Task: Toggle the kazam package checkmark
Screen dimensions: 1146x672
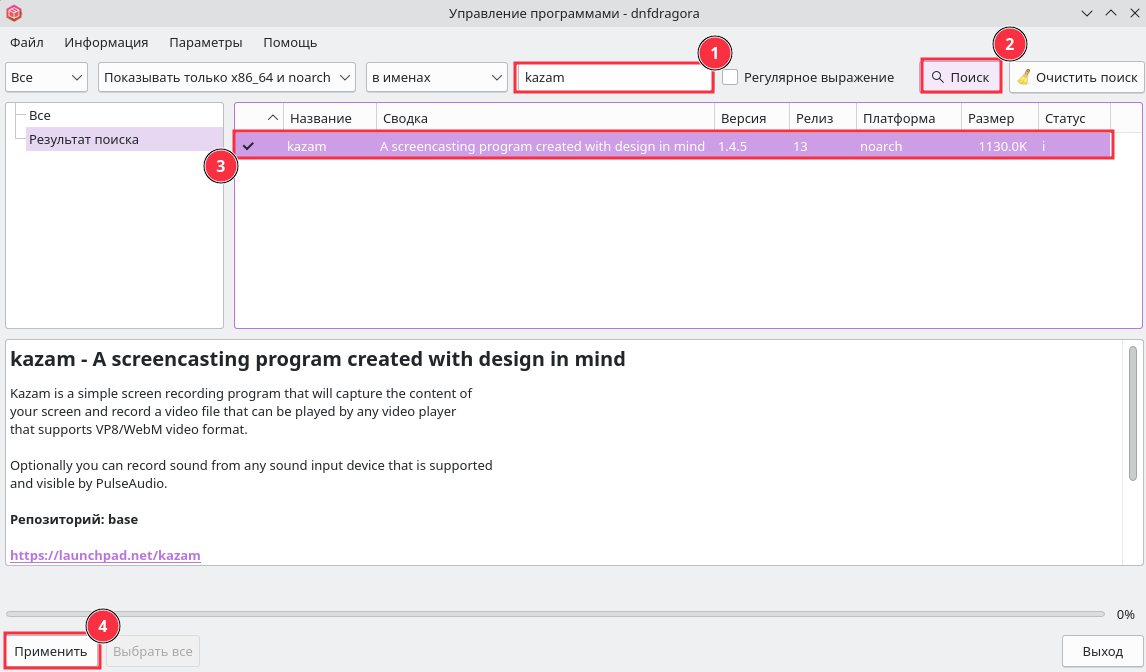Action: tap(248, 146)
